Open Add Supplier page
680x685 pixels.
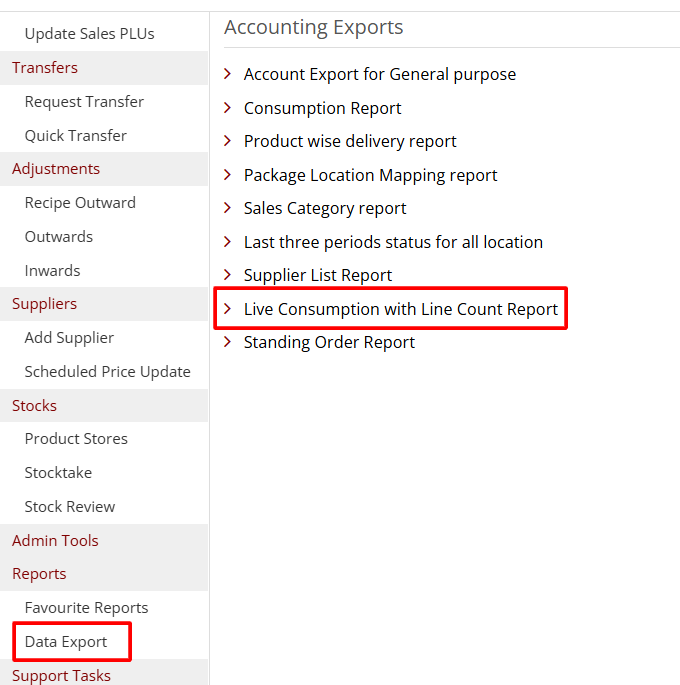coord(69,338)
